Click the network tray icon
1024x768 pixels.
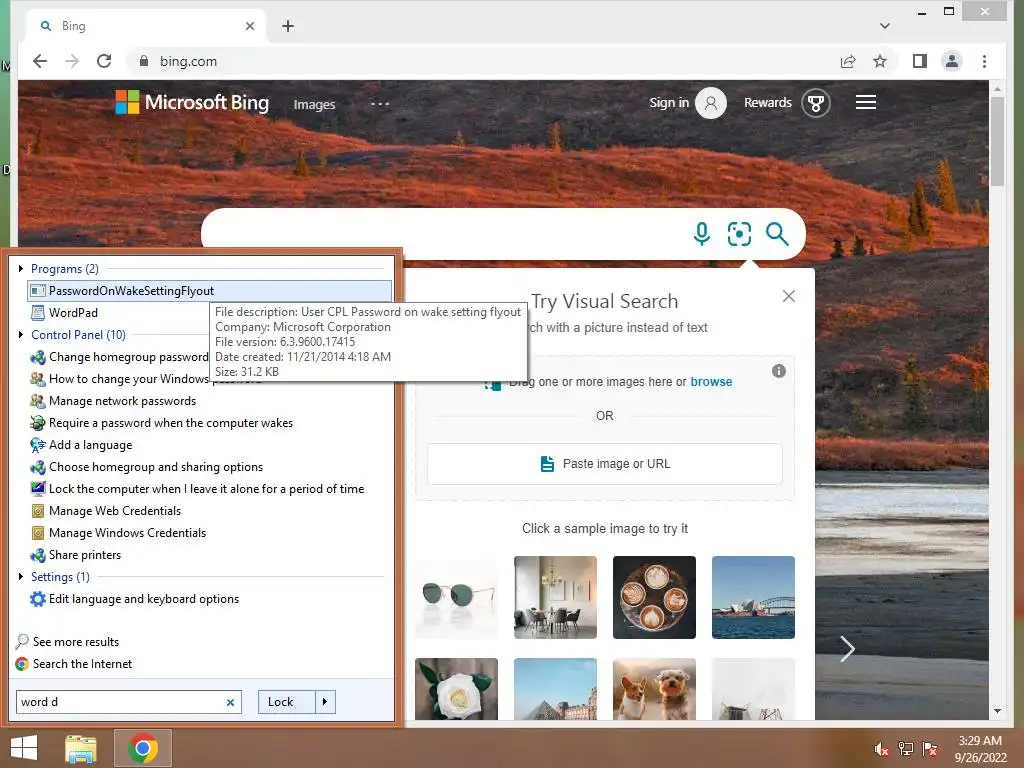(905, 749)
